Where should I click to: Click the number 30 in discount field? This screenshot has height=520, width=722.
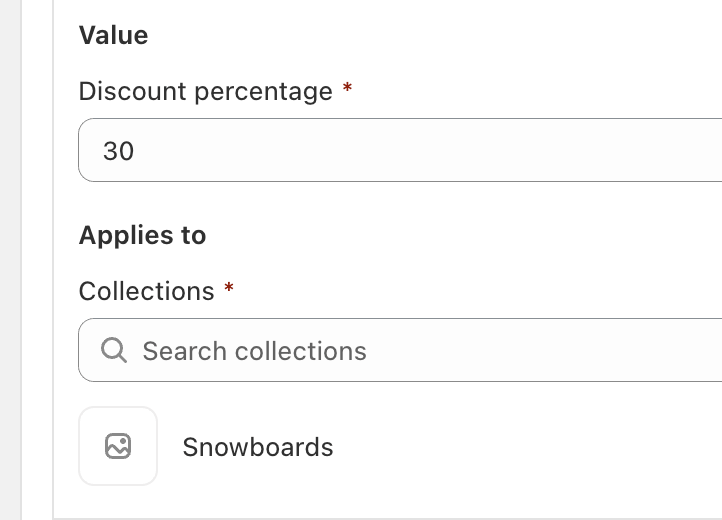[118, 151]
